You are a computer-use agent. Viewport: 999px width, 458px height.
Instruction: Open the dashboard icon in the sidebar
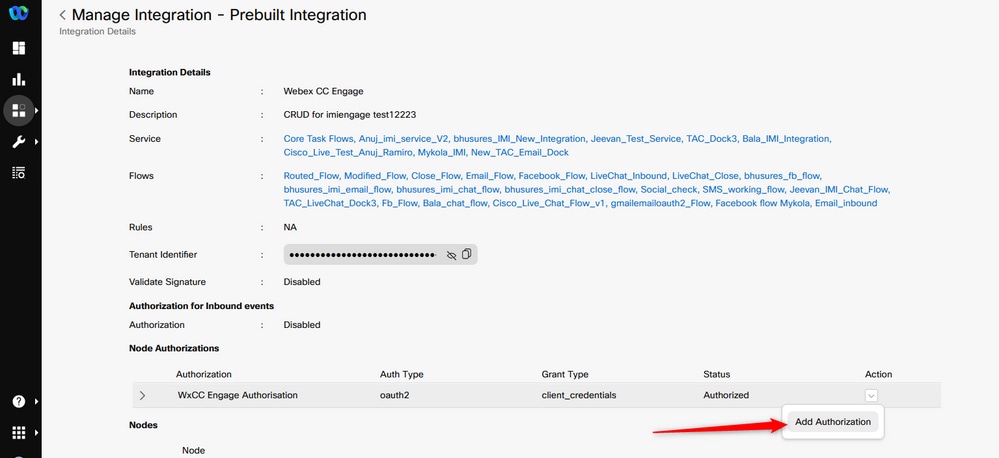tap(18, 48)
